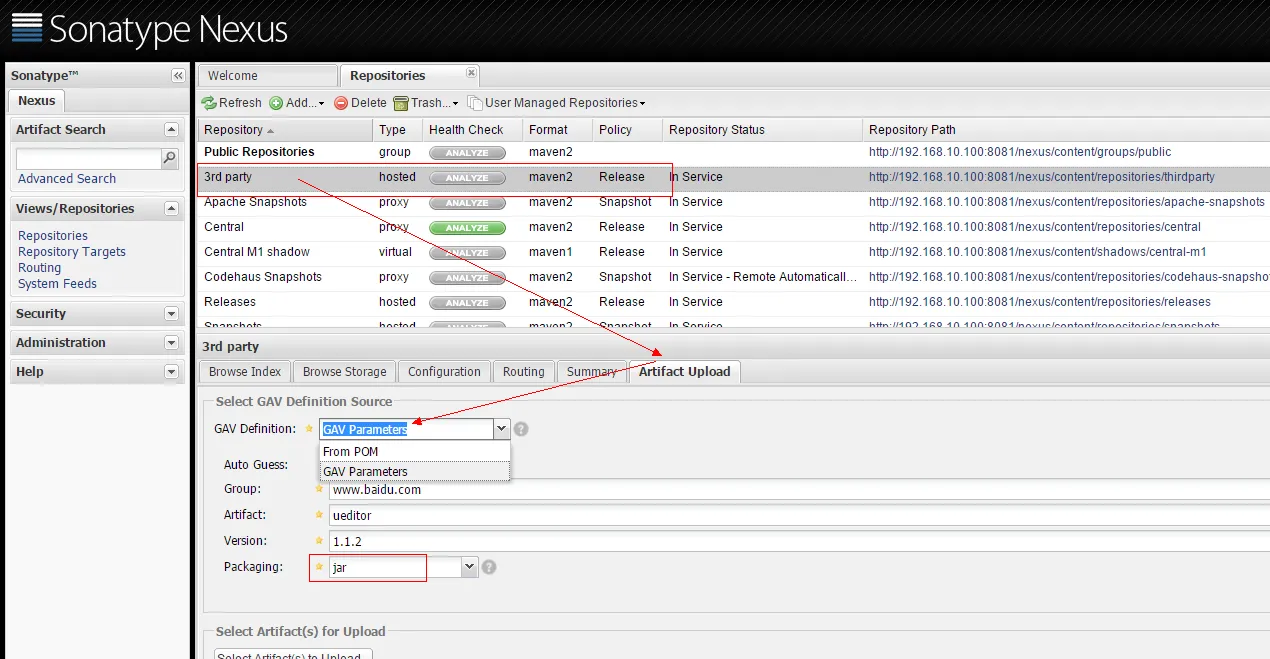Image resolution: width=1270 pixels, height=659 pixels.
Task: Click Analyze for 3rd party repository
Action: (467, 178)
